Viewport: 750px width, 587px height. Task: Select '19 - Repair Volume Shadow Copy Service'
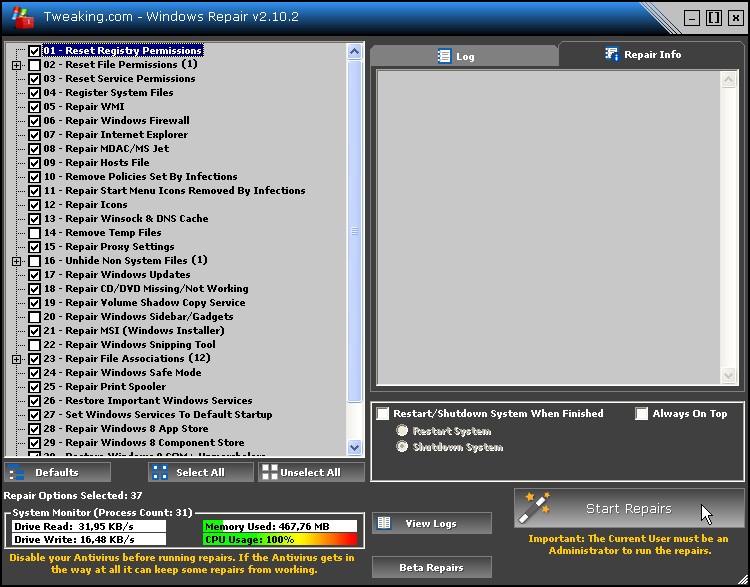[144, 303]
